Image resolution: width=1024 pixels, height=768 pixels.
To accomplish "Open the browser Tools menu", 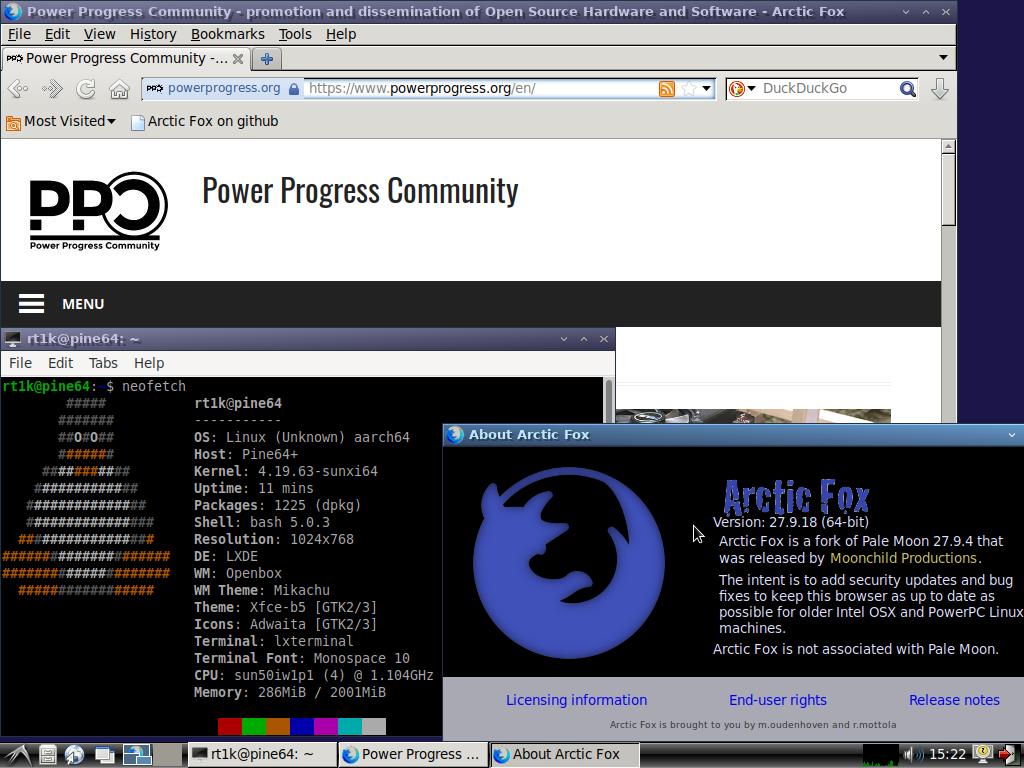I will (295, 34).
